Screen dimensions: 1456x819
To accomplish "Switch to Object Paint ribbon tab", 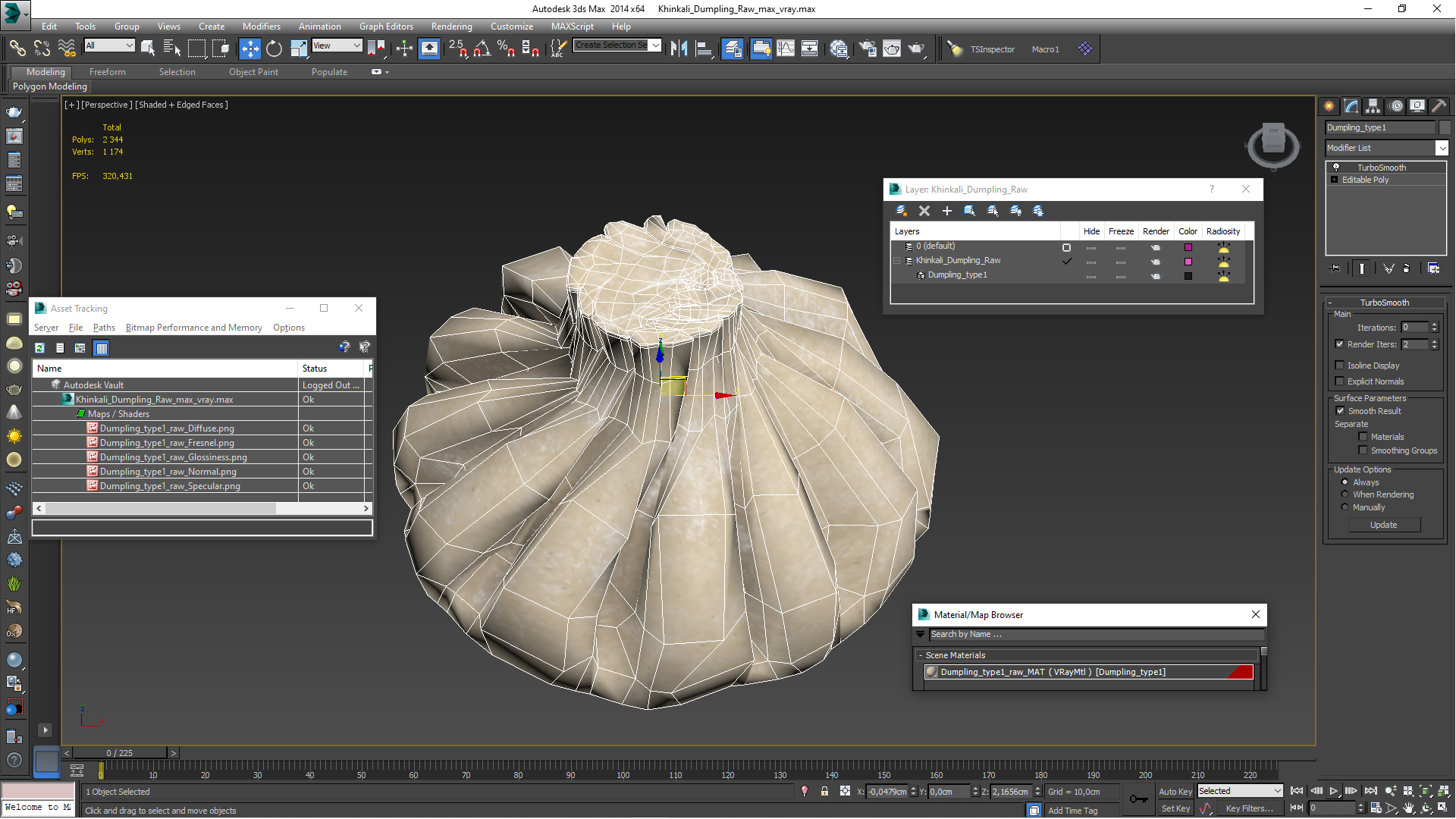I will [x=253, y=72].
